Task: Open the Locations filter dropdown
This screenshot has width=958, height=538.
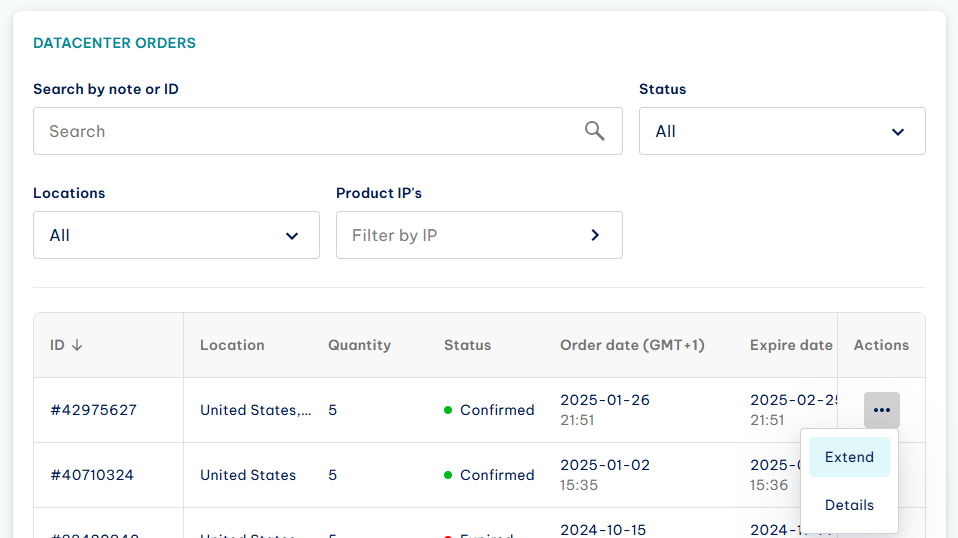Action: 176,235
